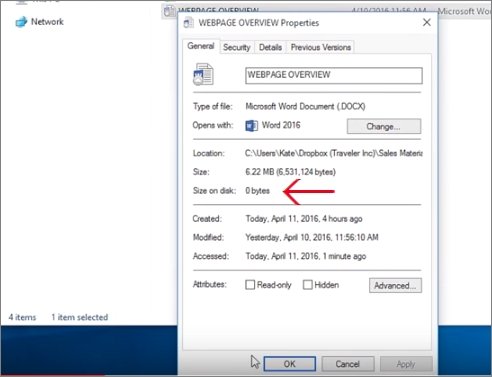The width and height of the screenshot is (492, 377).
Task: Enable the Hidden attribute checkbox
Action: (x=308, y=285)
